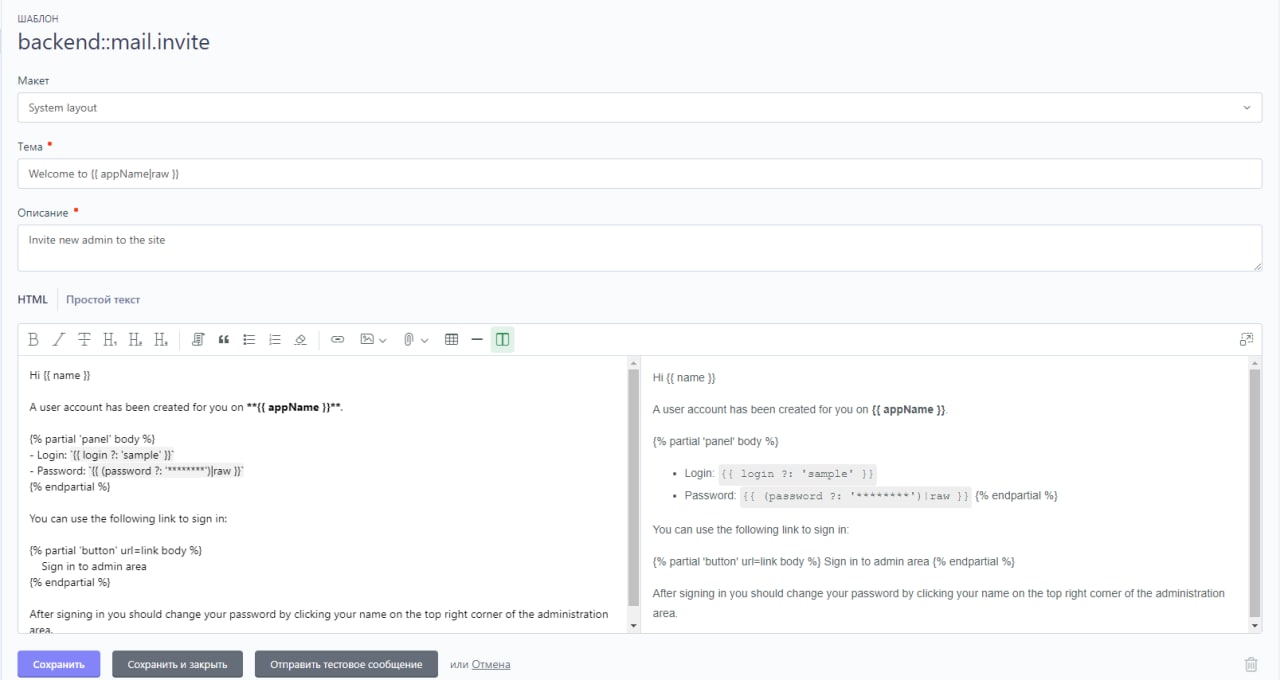Create an ordered numbered list
The width and height of the screenshot is (1280, 680).
click(275, 340)
